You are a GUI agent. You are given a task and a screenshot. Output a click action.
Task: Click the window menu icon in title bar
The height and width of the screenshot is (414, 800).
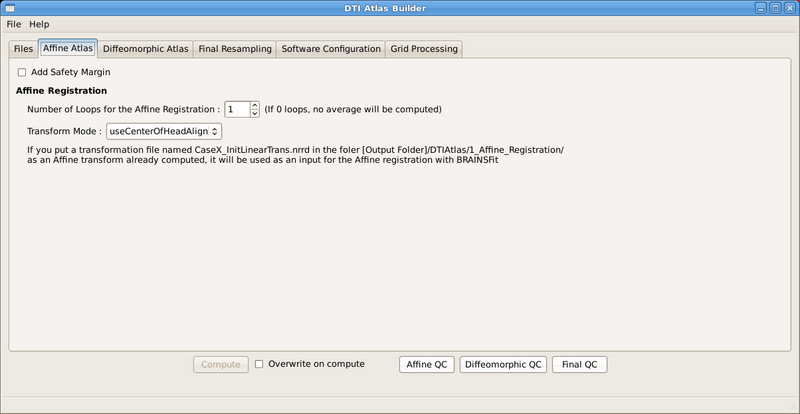click(9, 8)
